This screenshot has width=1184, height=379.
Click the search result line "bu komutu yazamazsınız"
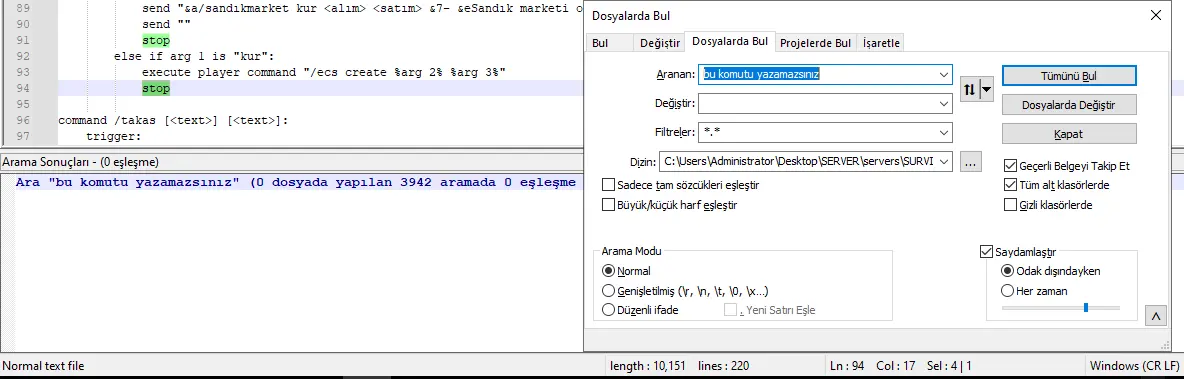coord(295,182)
